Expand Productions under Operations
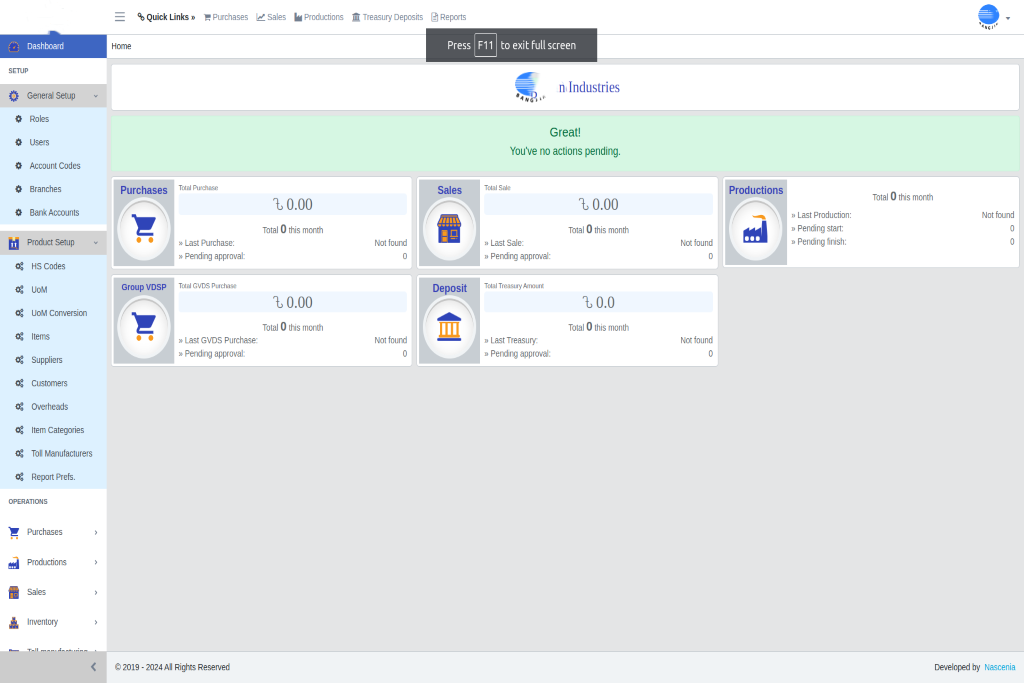Screen dimensions: 1024x683 53,562
